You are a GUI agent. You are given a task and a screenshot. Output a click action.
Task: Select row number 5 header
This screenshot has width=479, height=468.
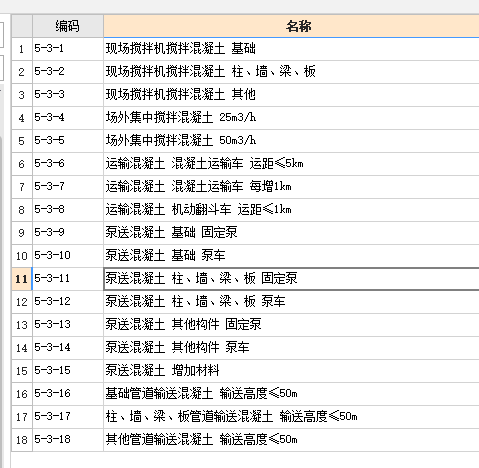tap(22, 141)
